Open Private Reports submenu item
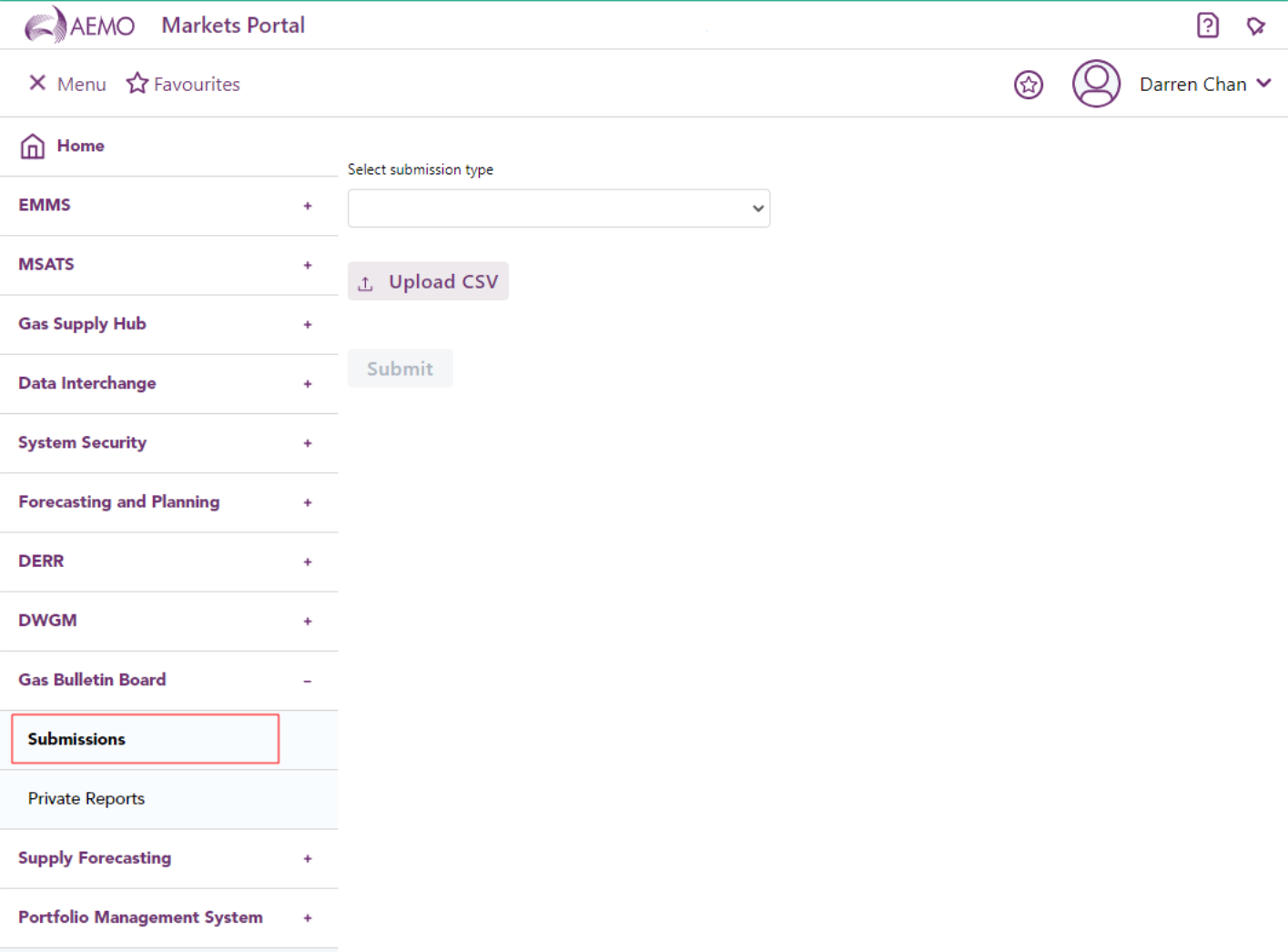The width and height of the screenshot is (1288, 952). (x=86, y=798)
